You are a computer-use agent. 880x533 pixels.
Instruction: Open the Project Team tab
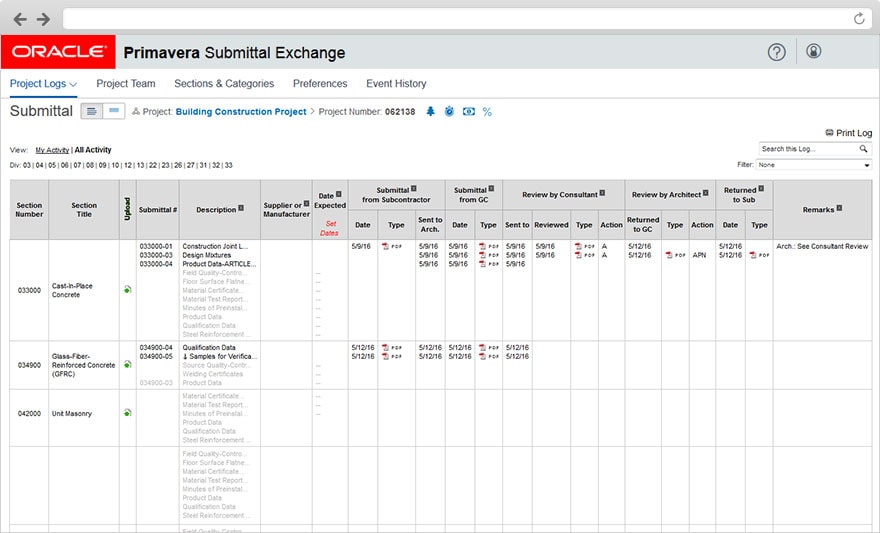pyautogui.click(x=126, y=84)
